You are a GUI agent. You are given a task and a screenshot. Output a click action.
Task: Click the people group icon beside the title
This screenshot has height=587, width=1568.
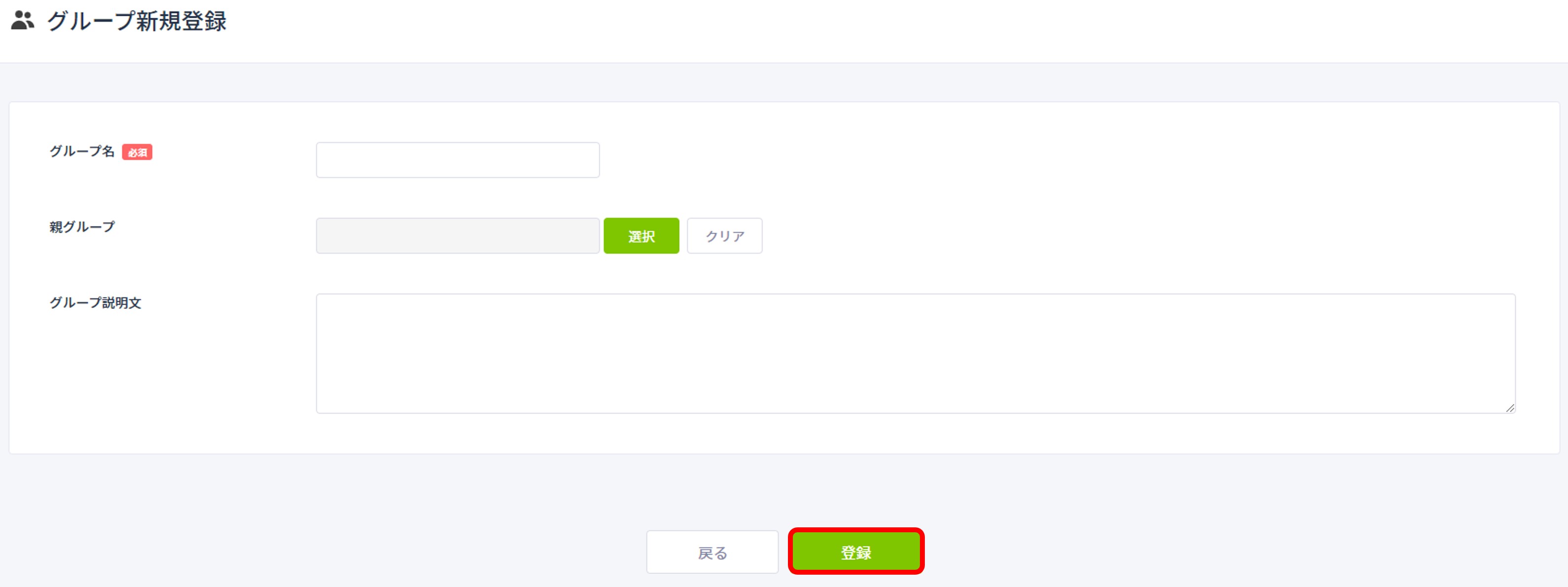(x=23, y=21)
